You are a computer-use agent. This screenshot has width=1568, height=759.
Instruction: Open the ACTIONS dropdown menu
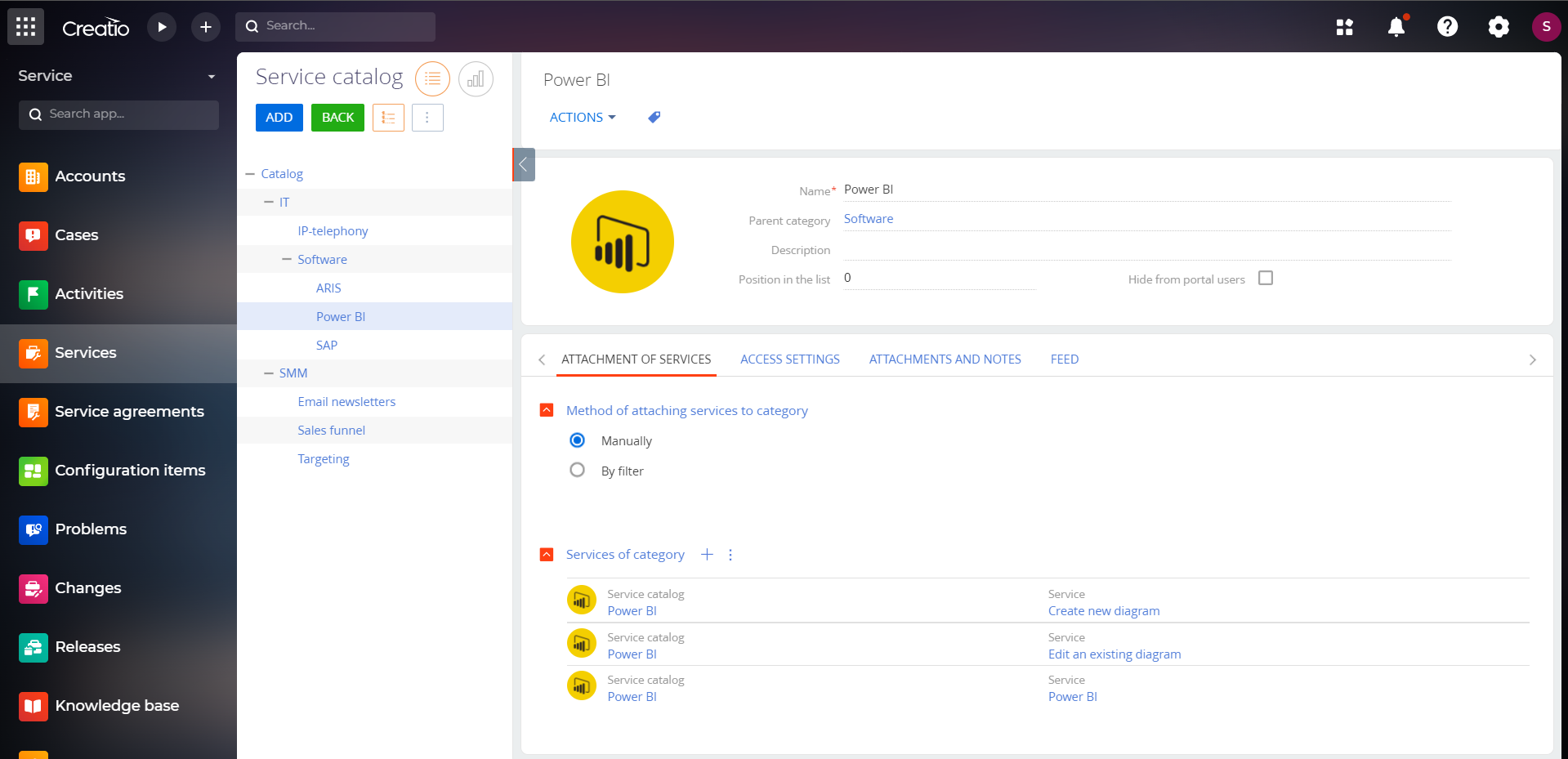pos(583,118)
